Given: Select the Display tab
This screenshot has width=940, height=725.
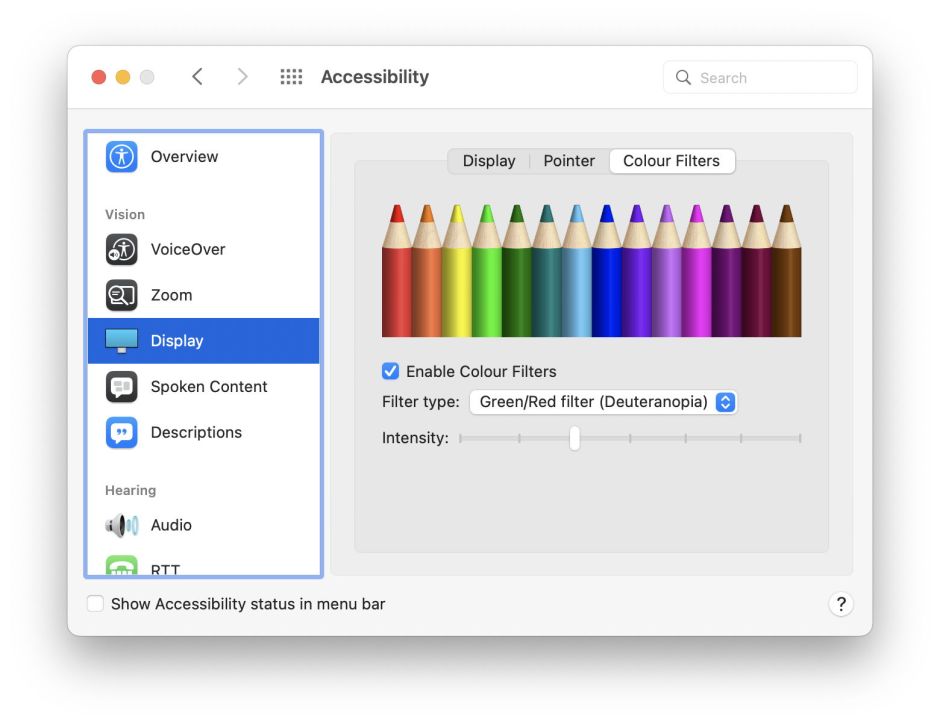Looking at the screenshot, I should pos(489,160).
